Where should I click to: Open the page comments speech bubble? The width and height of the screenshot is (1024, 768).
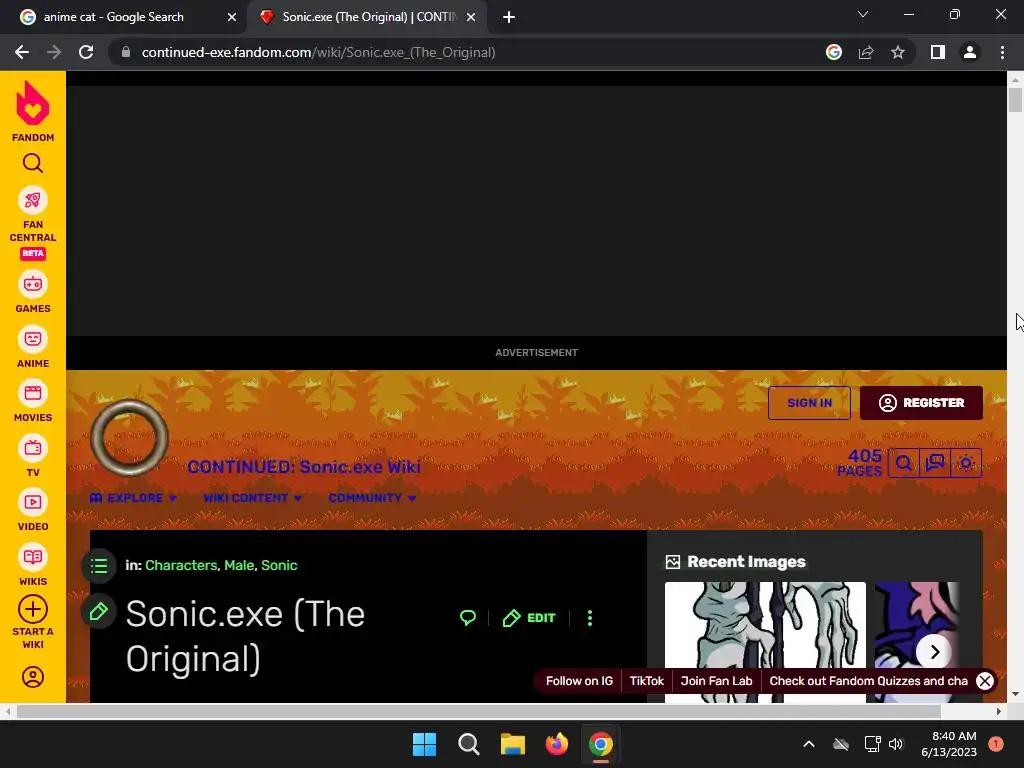[468, 618]
